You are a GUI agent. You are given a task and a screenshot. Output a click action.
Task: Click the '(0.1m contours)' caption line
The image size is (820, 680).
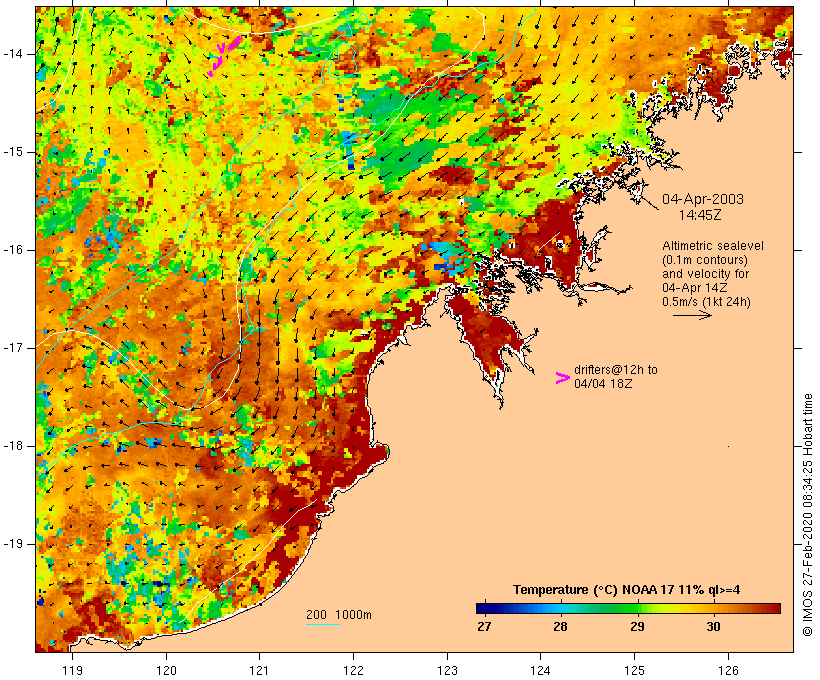(x=705, y=260)
